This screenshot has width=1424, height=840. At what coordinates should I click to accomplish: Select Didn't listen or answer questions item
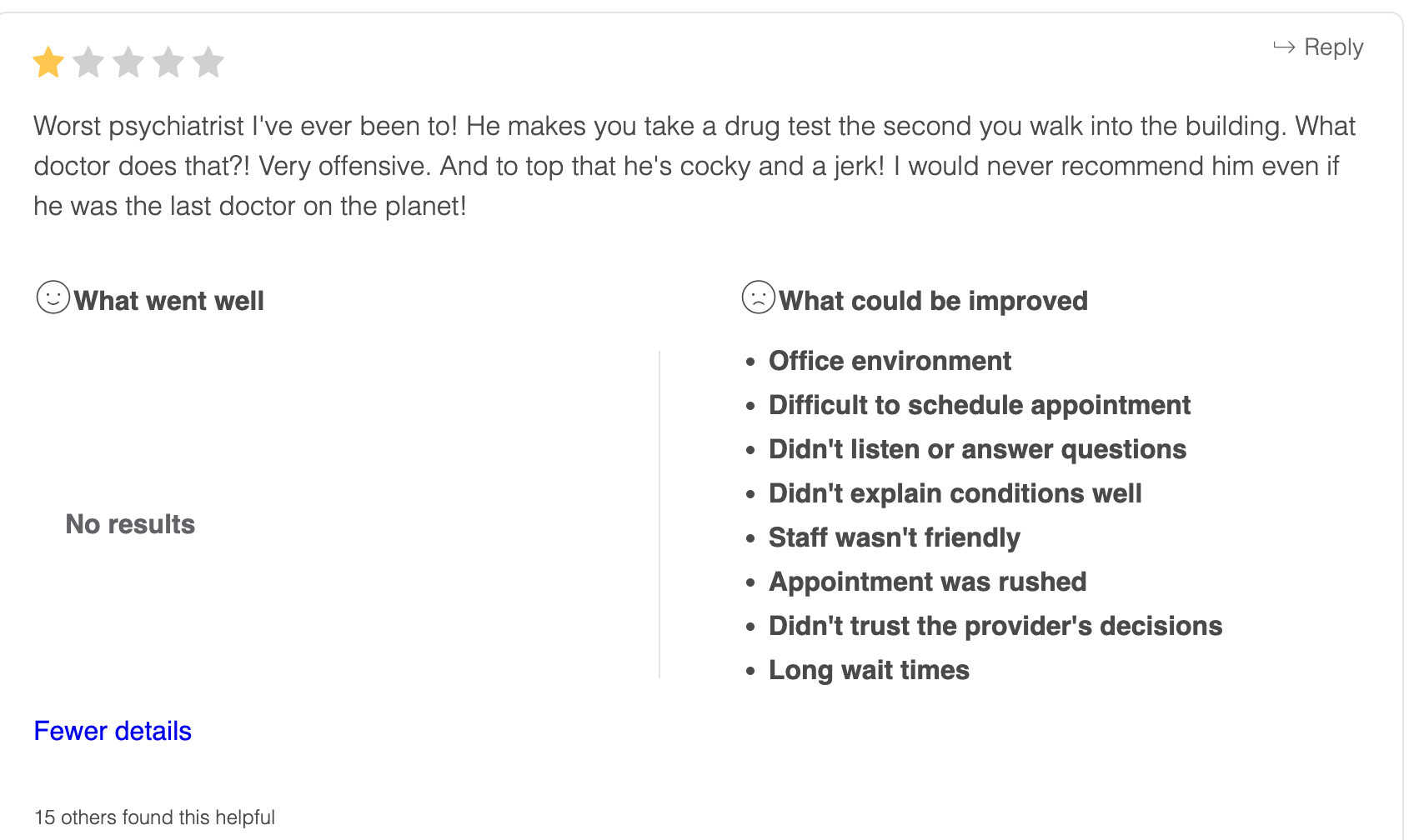click(x=977, y=449)
